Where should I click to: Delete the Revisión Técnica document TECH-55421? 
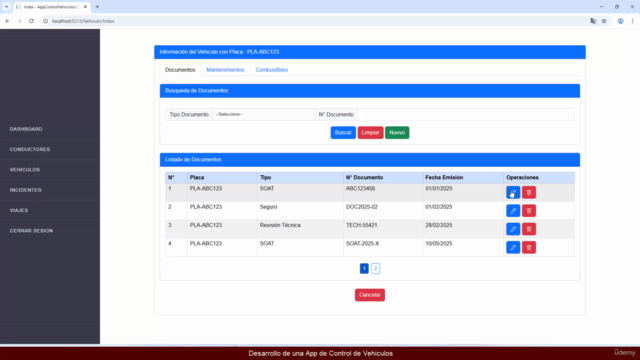529,229
